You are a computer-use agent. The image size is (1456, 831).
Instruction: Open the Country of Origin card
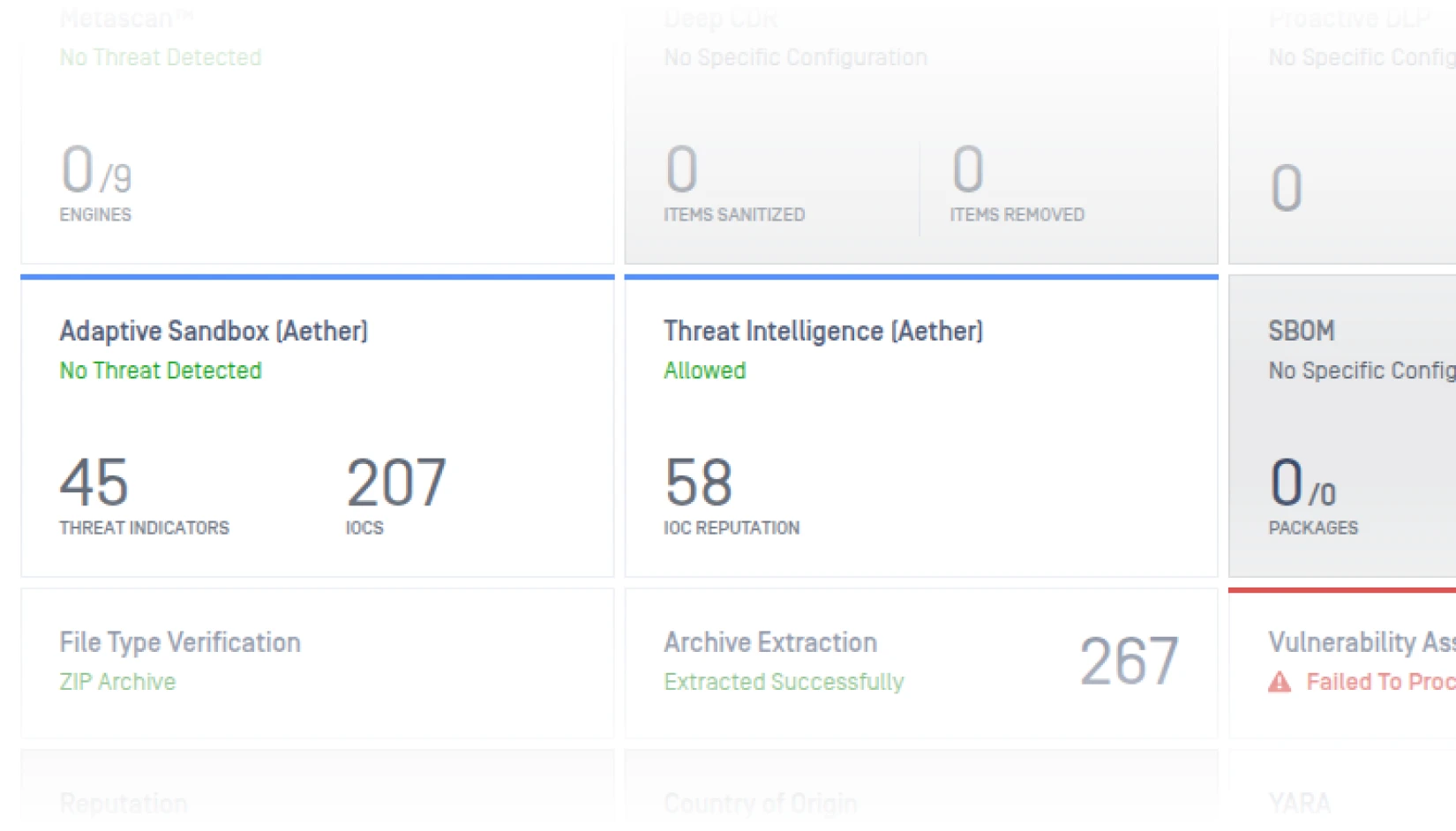760,803
